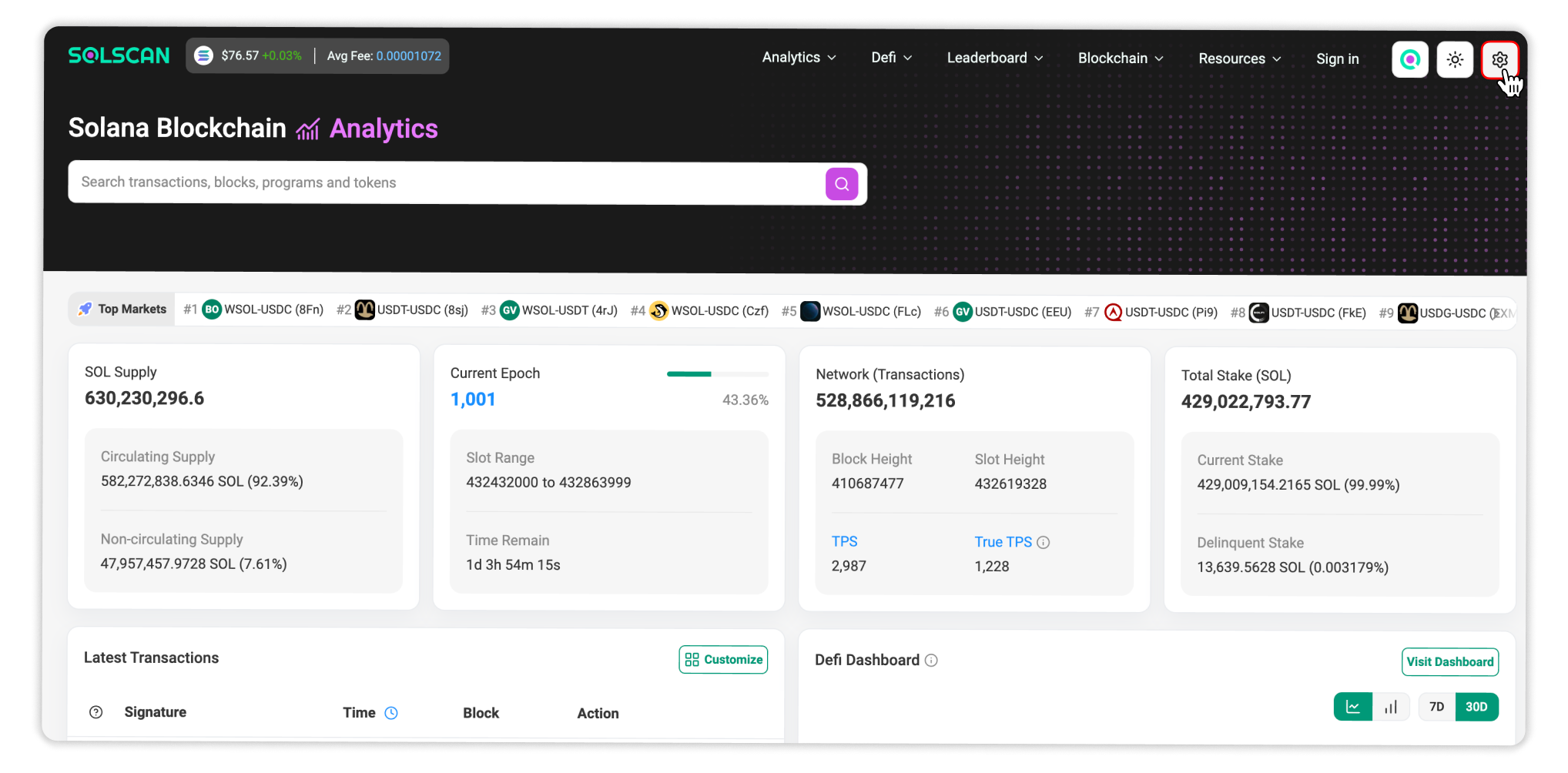Open the settings gear icon
The image size is (1568, 773).
(x=1499, y=59)
